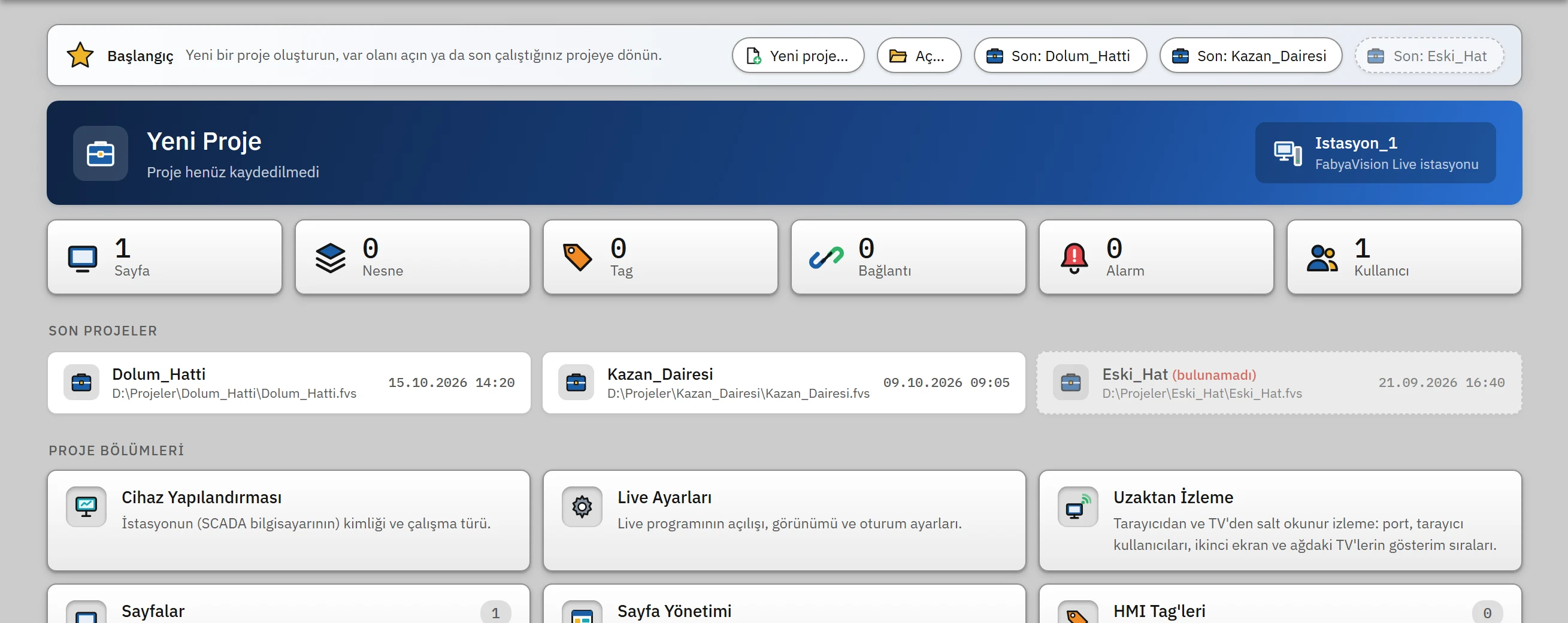
Task: Click the 'FabyaVision Live istasyonu' text
Action: 1396,164
